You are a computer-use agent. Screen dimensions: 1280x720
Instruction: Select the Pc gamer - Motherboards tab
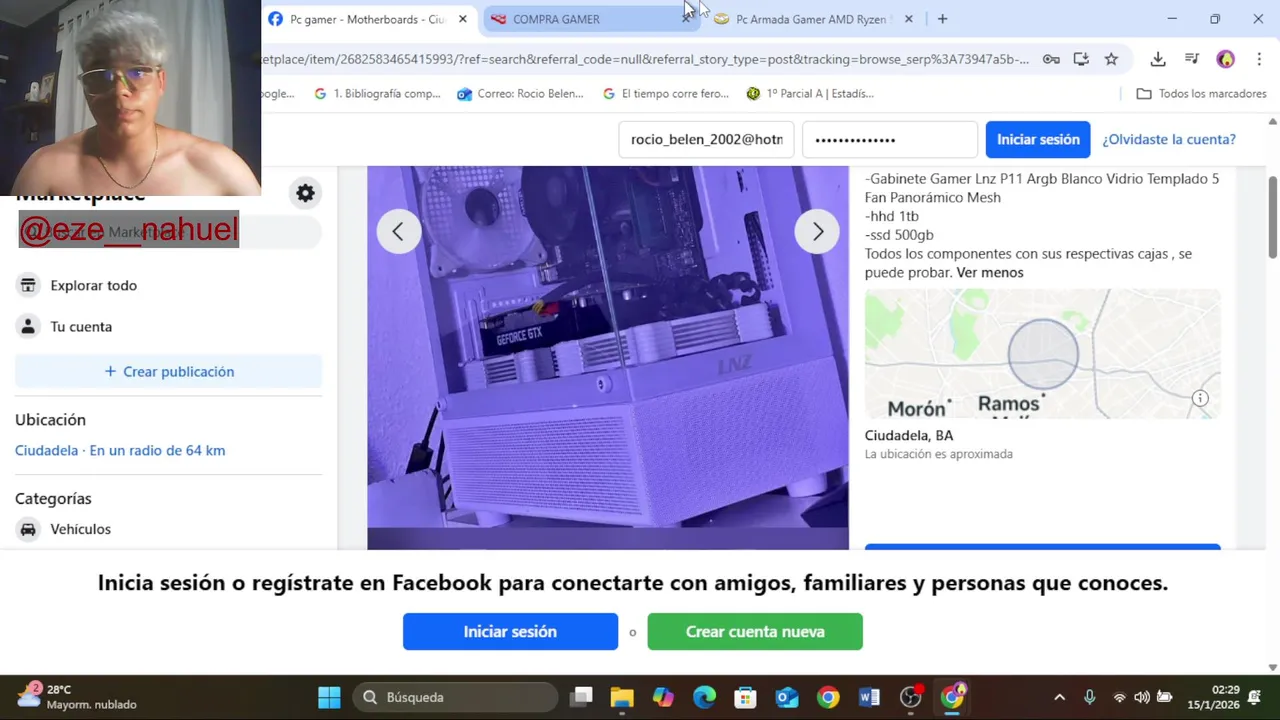pyautogui.click(x=368, y=19)
